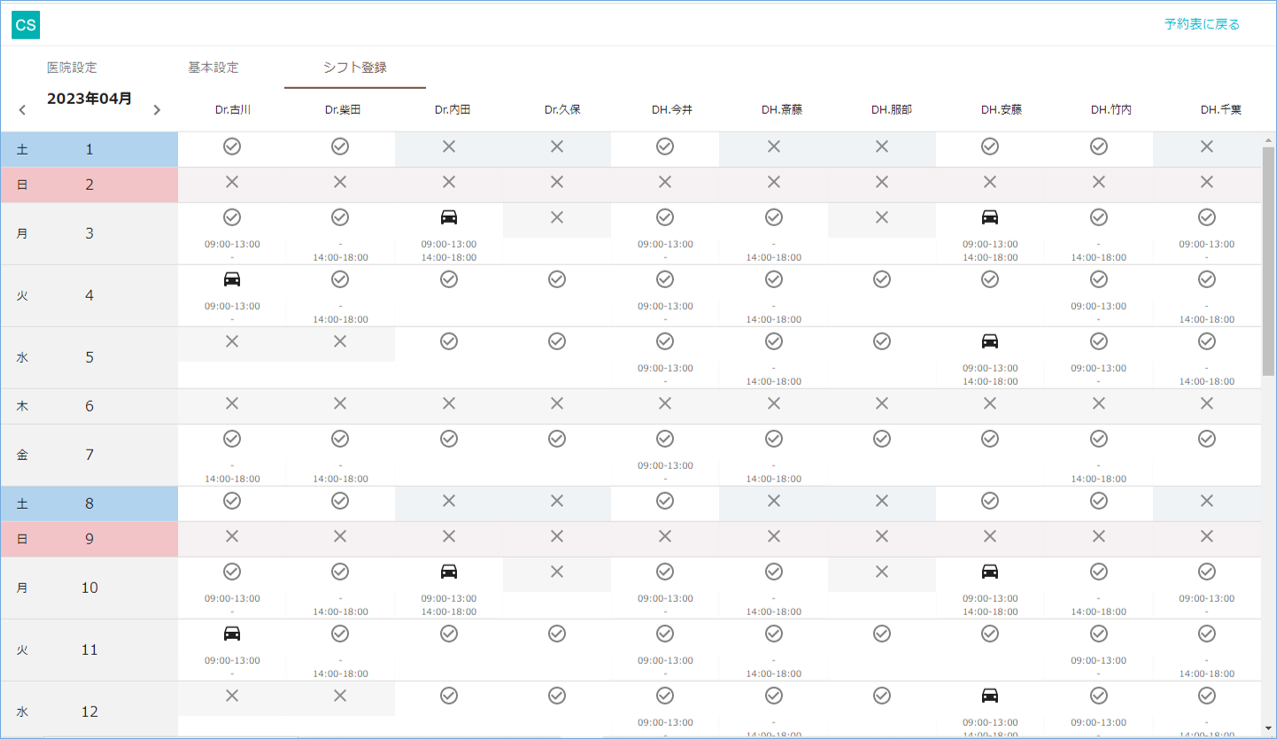This screenshot has width=1277, height=739.
Task: Click car icon for Dr.内田 on April 3
Action: point(449,218)
